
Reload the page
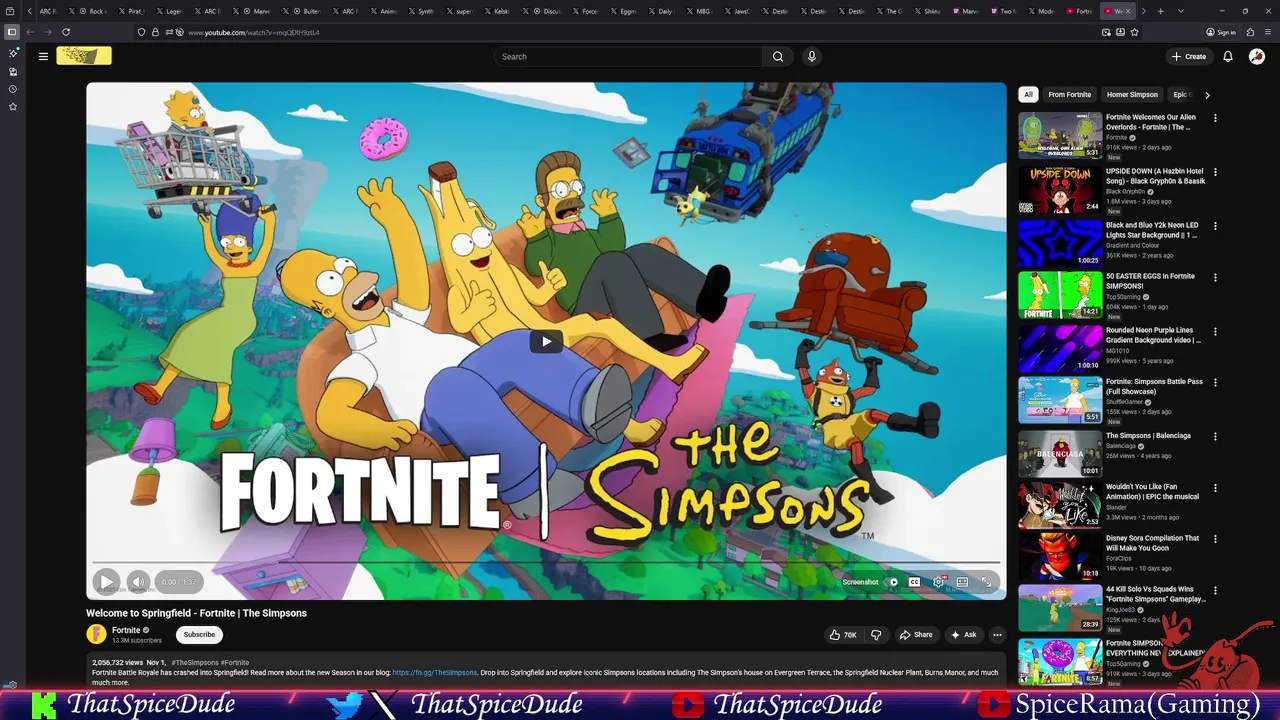click(66, 32)
